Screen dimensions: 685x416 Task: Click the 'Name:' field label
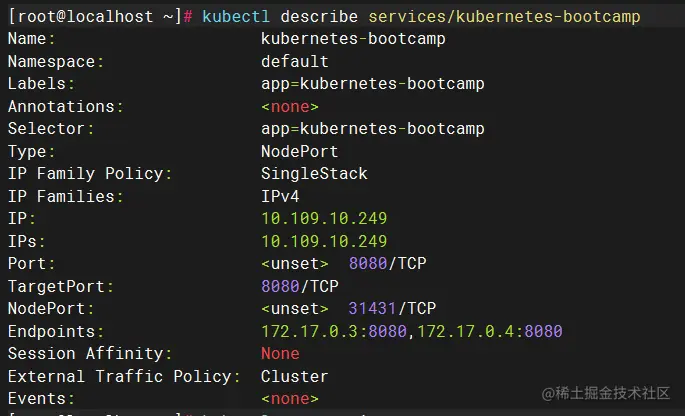[x=31, y=38]
